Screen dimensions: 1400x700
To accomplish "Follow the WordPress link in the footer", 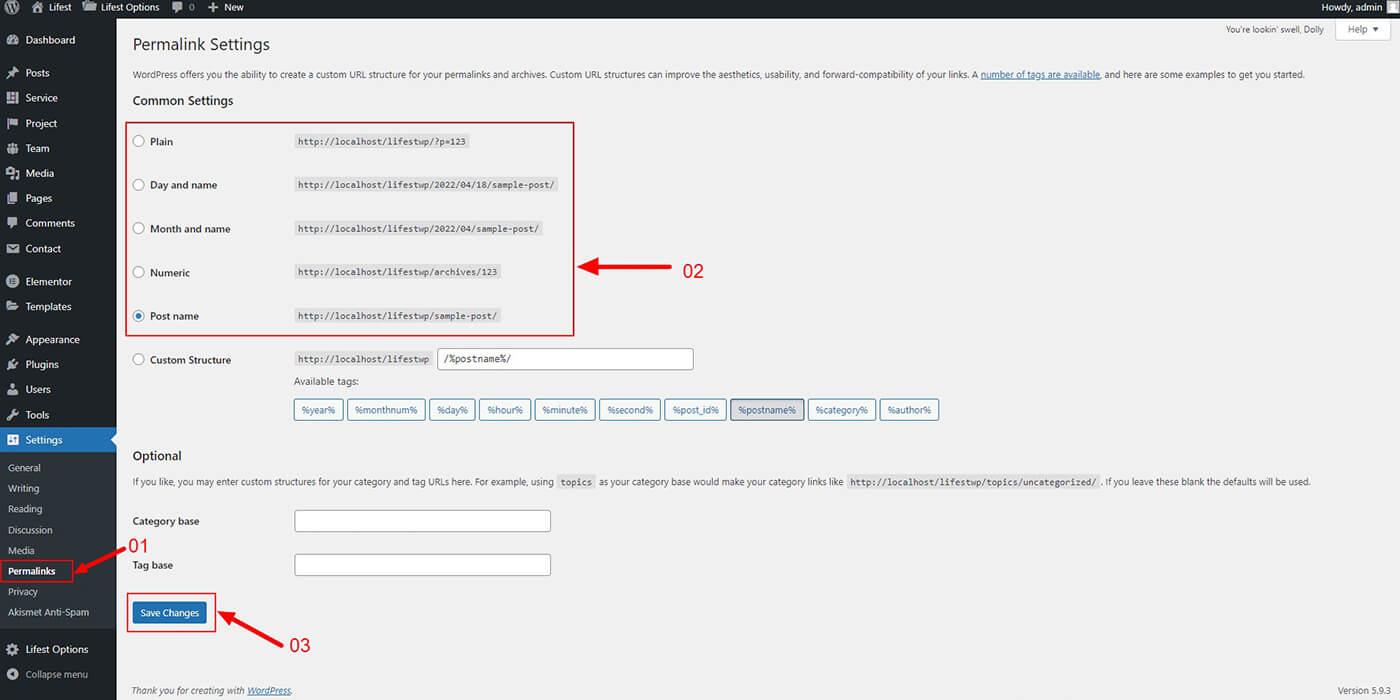I will point(269,690).
